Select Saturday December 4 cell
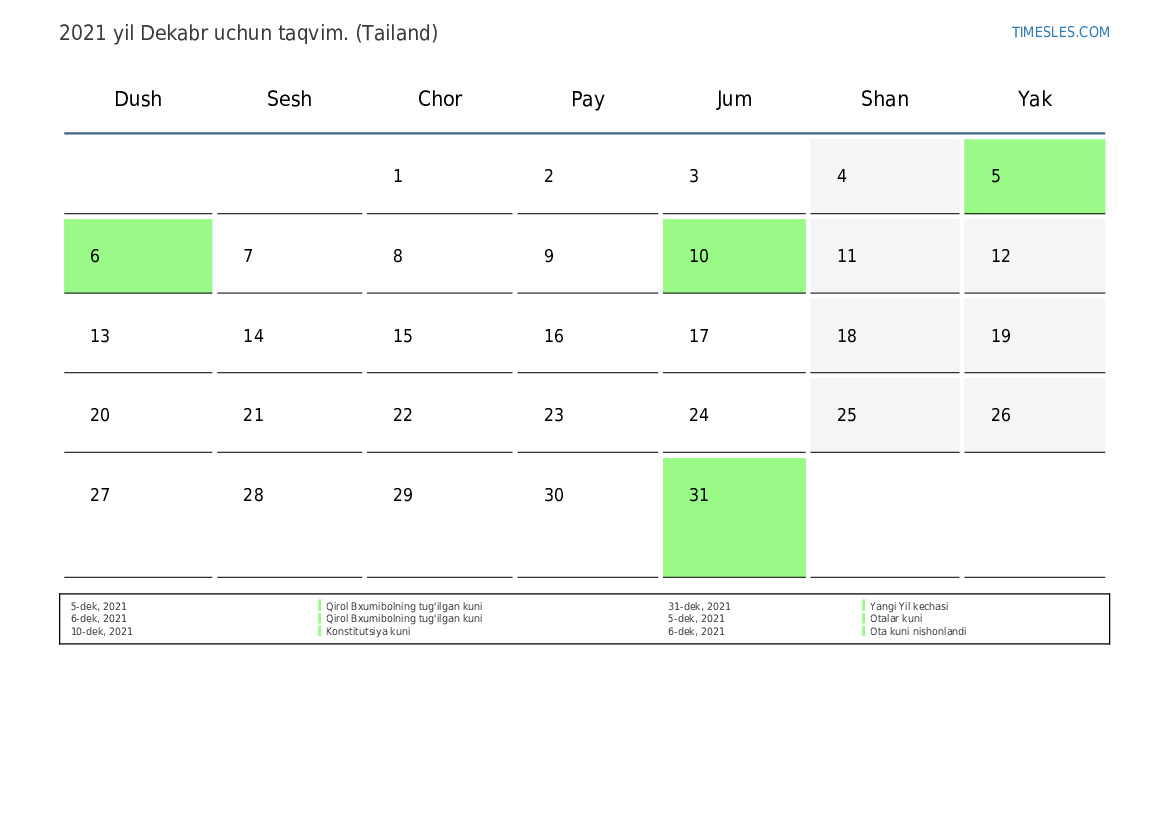This screenshot has height=827, width=1169. [x=884, y=177]
